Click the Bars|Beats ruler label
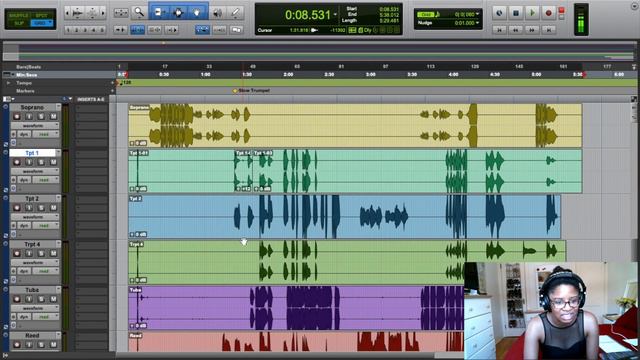The height and width of the screenshot is (360, 640). coord(28,67)
